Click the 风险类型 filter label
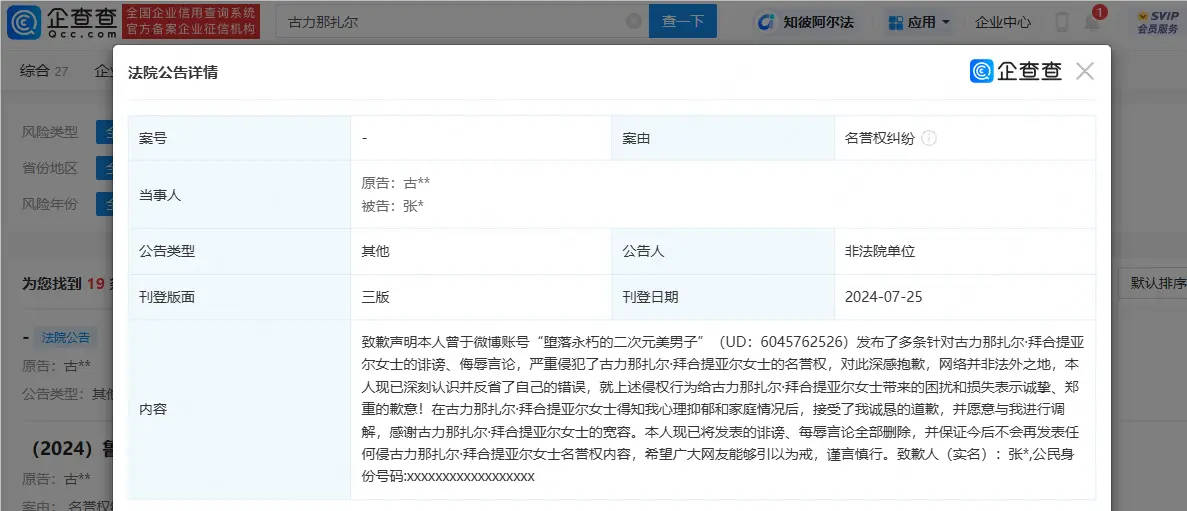 pos(50,132)
